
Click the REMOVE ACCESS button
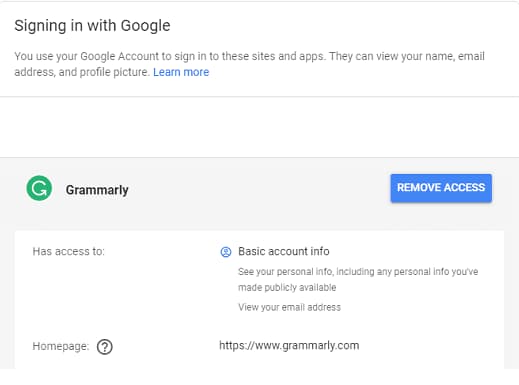pos(441,188)
